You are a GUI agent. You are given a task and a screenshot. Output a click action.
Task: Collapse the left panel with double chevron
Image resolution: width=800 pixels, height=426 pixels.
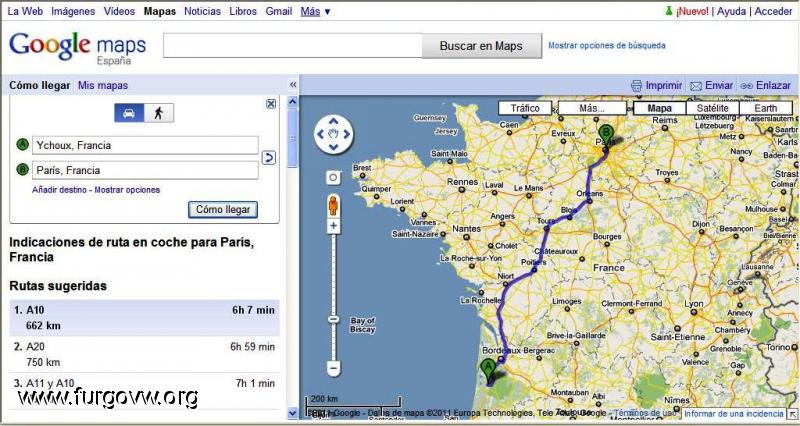[x=293, y=85]
